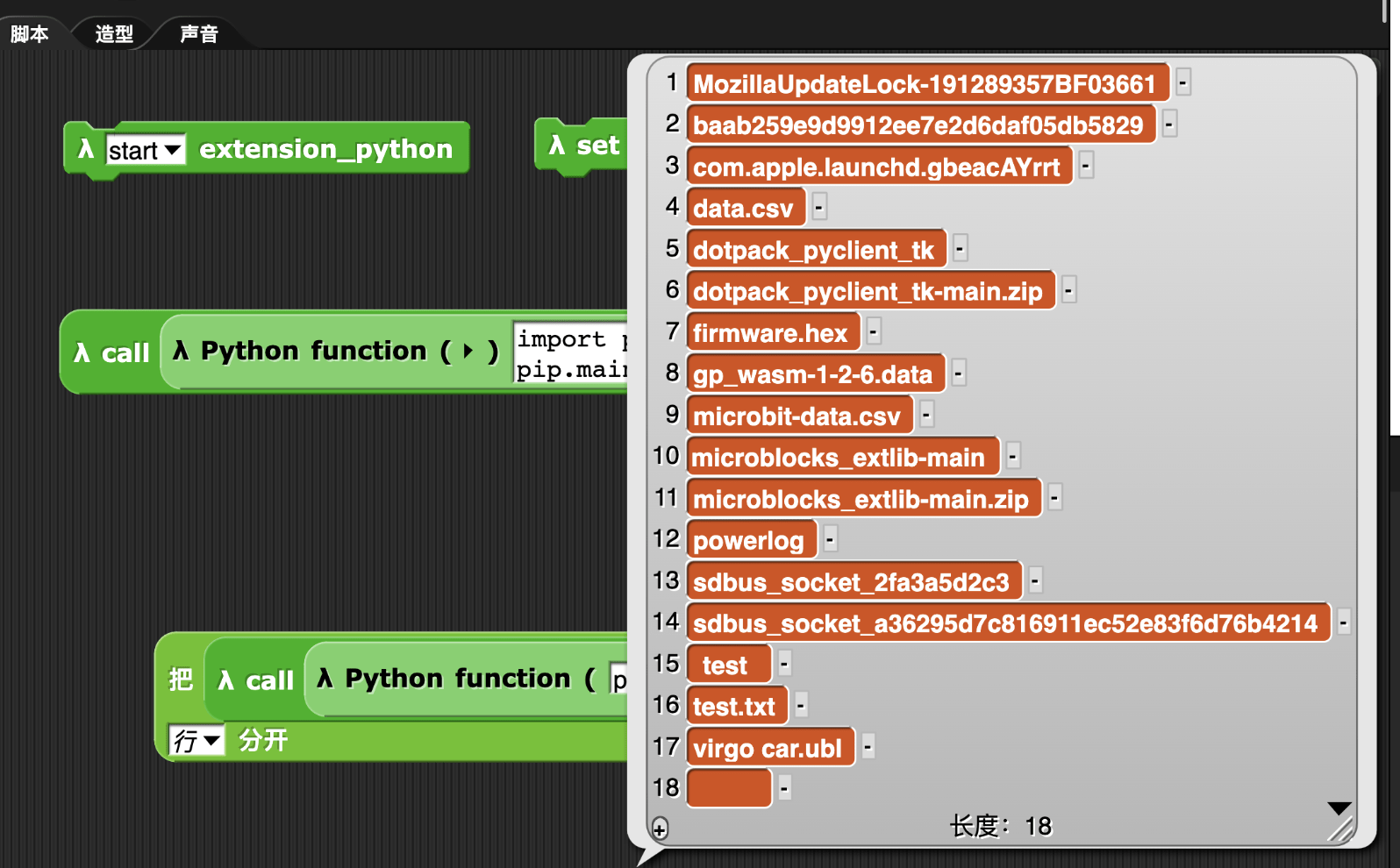Select list item test.txt
This screenshot has height=868, width=1400.
737,707
